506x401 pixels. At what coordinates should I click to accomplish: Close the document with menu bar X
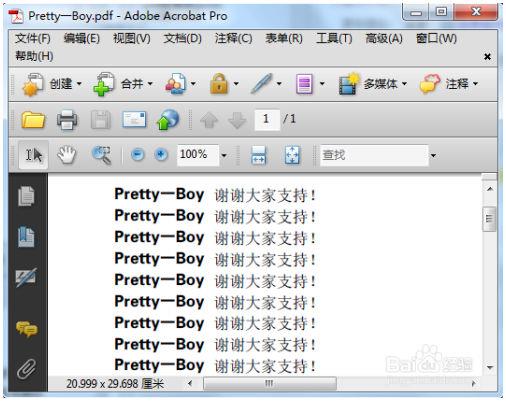coord(487,57)
